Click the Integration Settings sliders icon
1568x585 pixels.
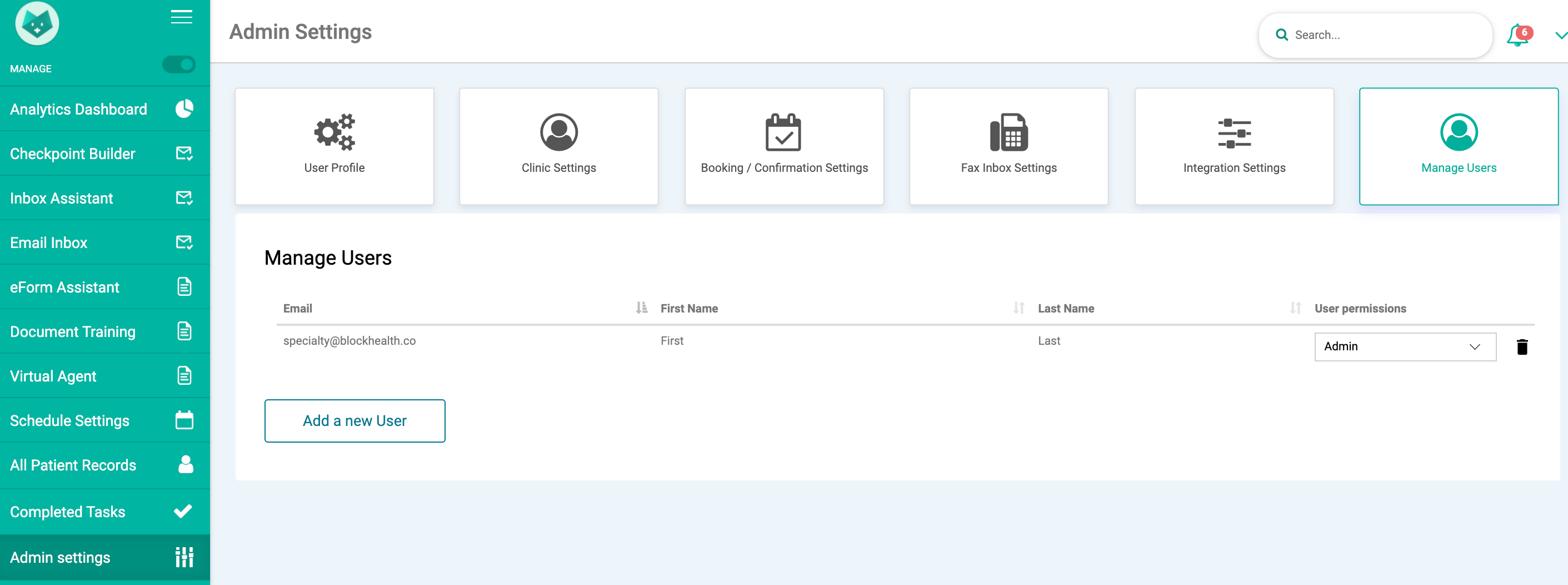1235,133
